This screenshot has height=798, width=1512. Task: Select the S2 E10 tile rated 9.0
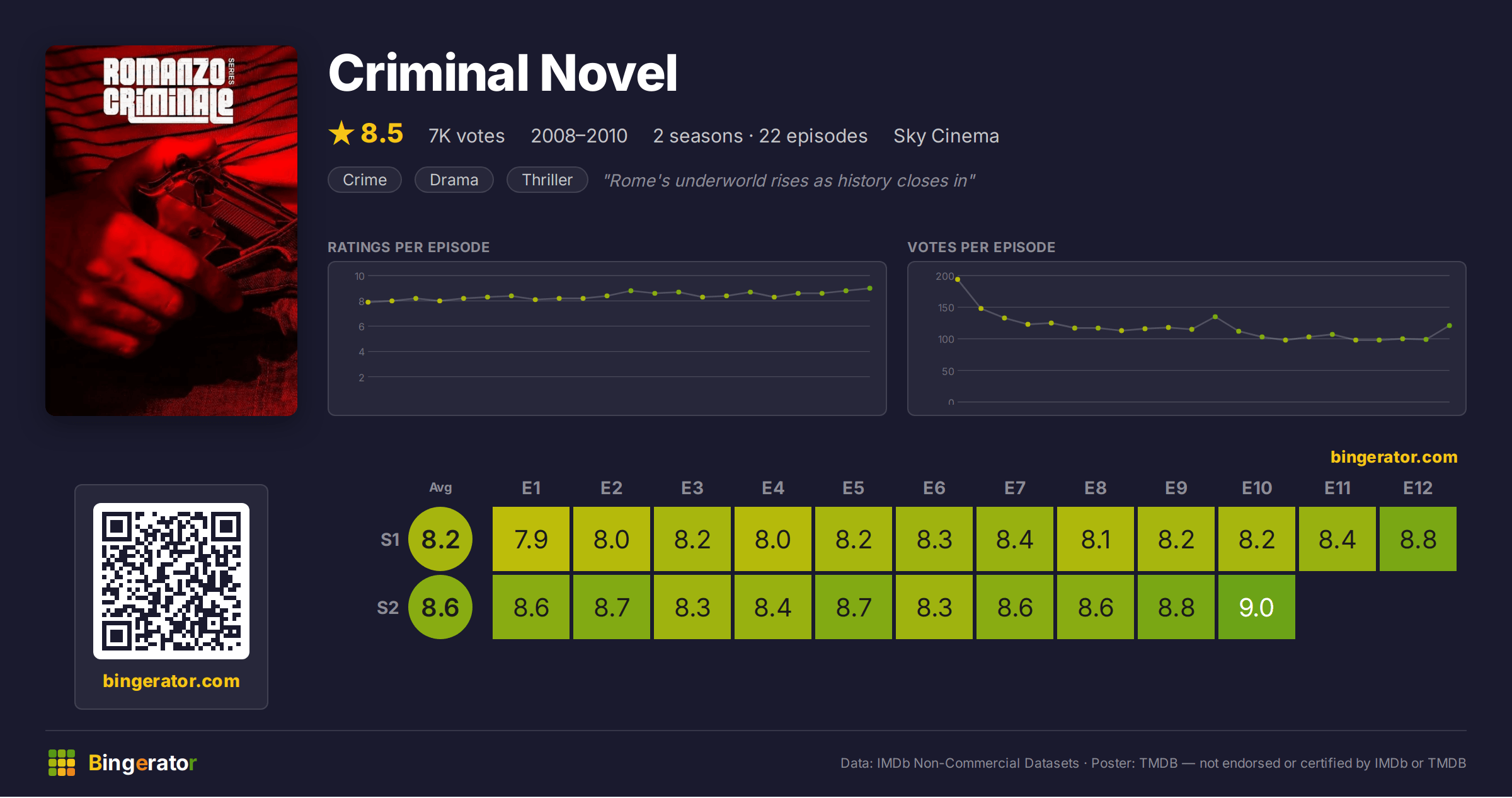[x=1257, y=607]
